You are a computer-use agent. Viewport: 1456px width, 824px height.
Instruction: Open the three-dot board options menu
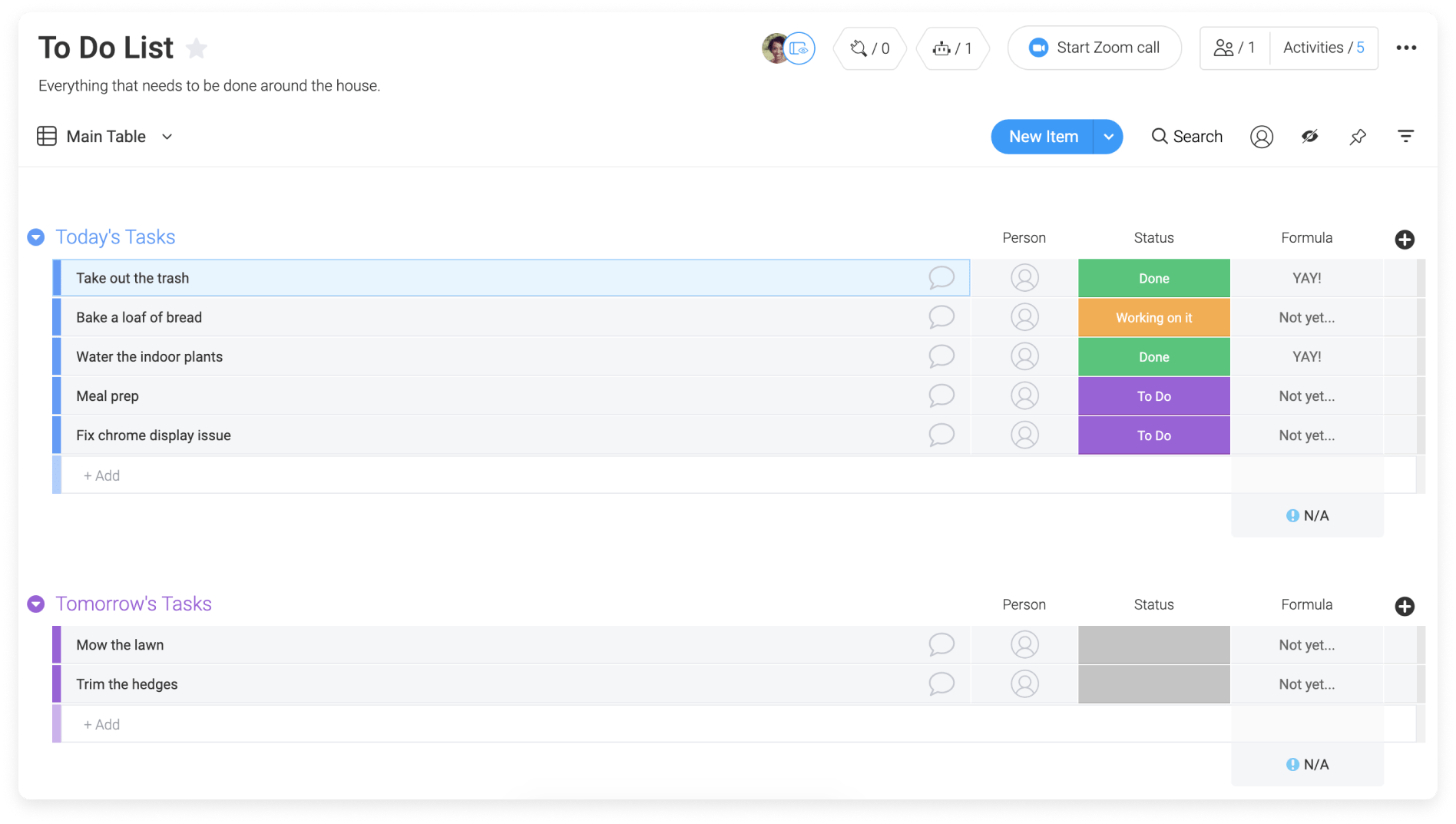point(1406,48)
